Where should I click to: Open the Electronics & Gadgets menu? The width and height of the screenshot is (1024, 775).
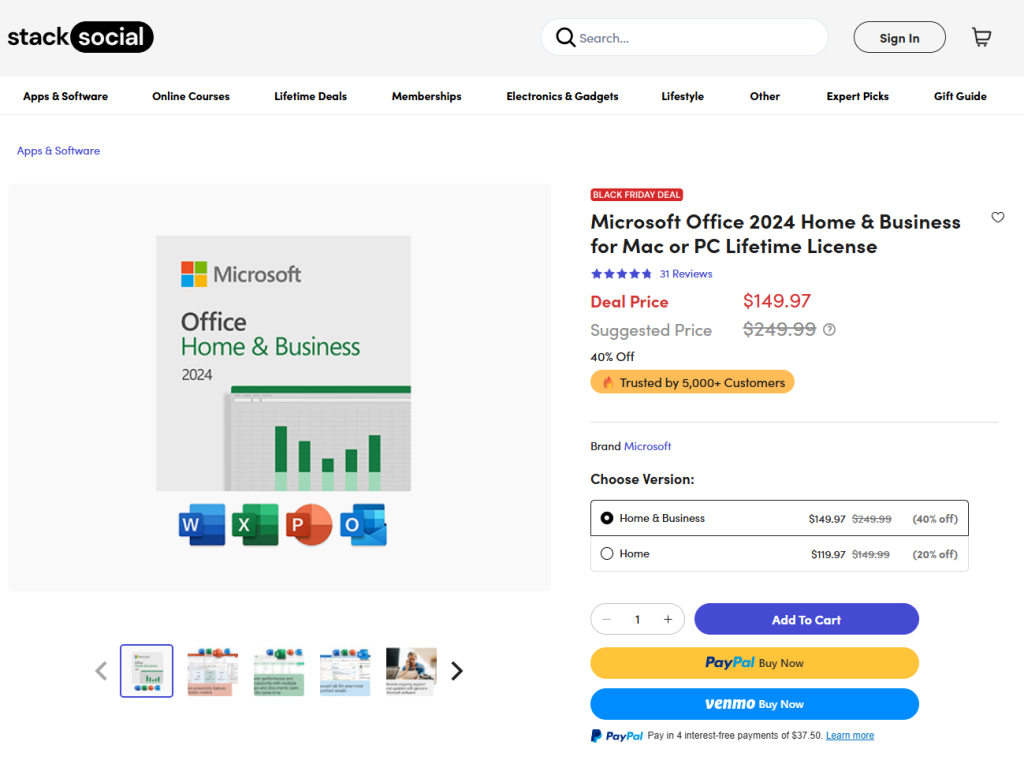[562, 96]
